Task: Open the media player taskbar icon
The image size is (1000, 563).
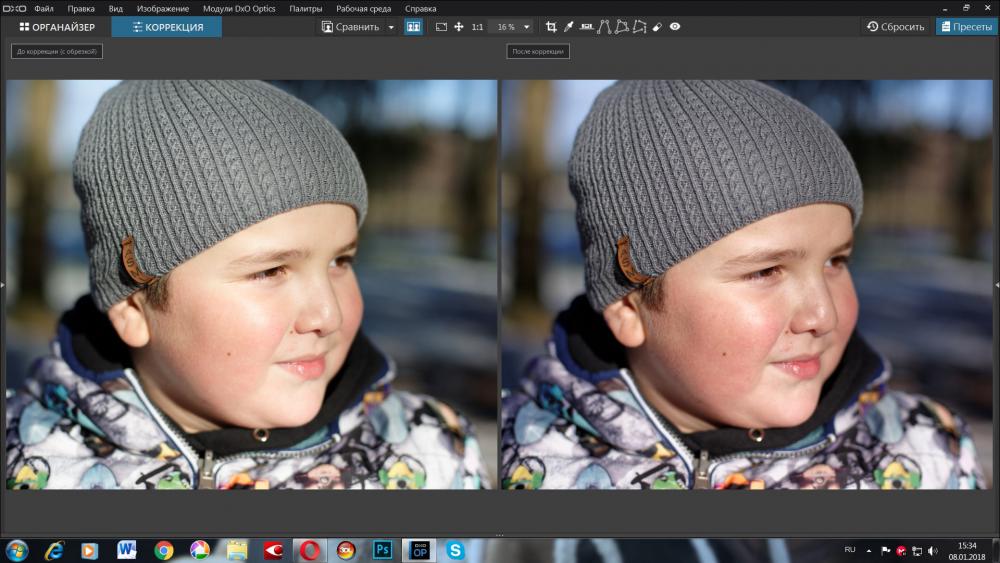Action: click(x=89, y=551)
